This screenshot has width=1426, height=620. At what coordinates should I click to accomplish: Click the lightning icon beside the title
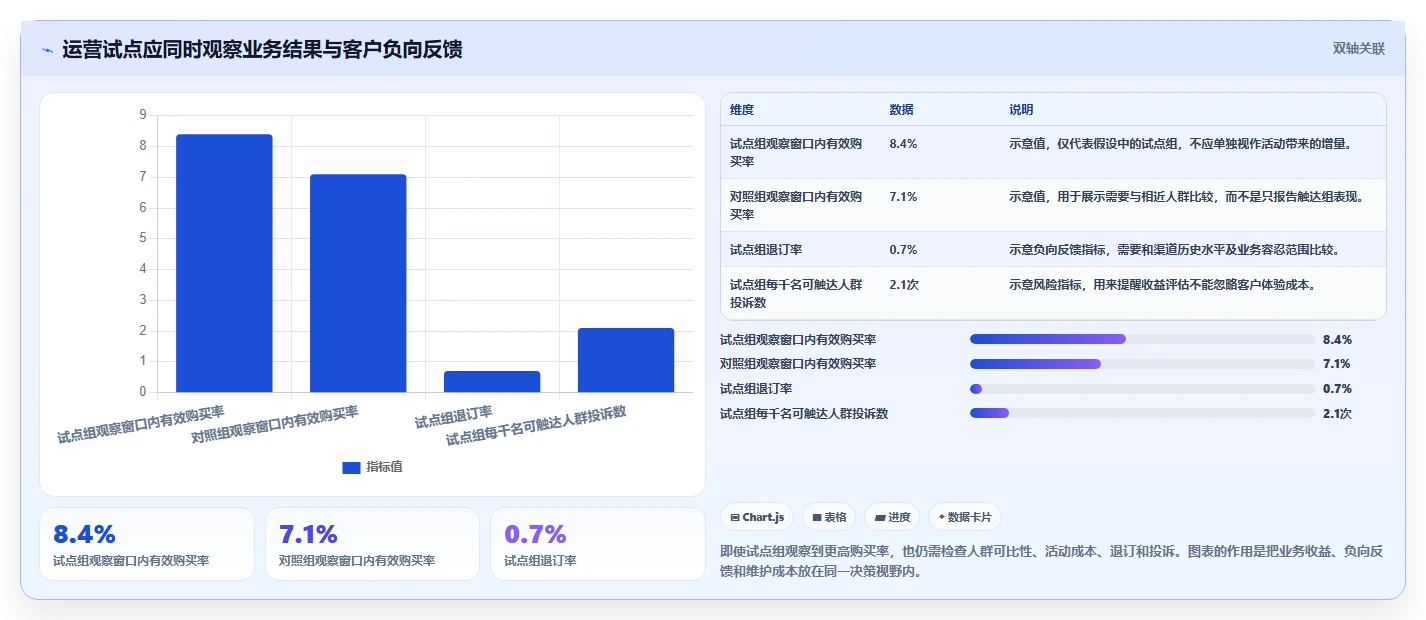tap(47, 50)
